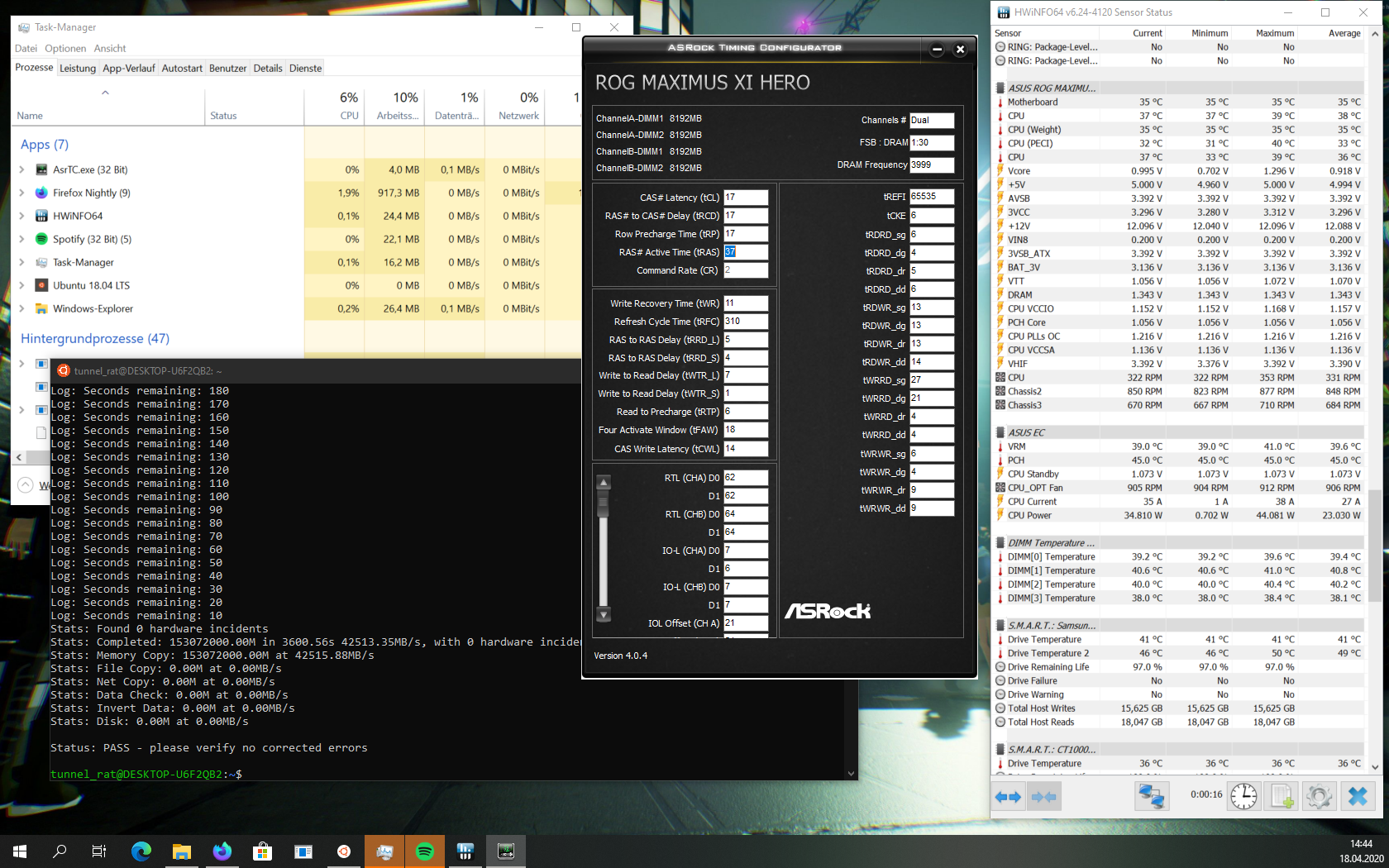Image resolution: width=1389 pixels, height=868 pixels.
Task: Switch to HWiNFO64 on the taskbar
Action: pos(465,851)
